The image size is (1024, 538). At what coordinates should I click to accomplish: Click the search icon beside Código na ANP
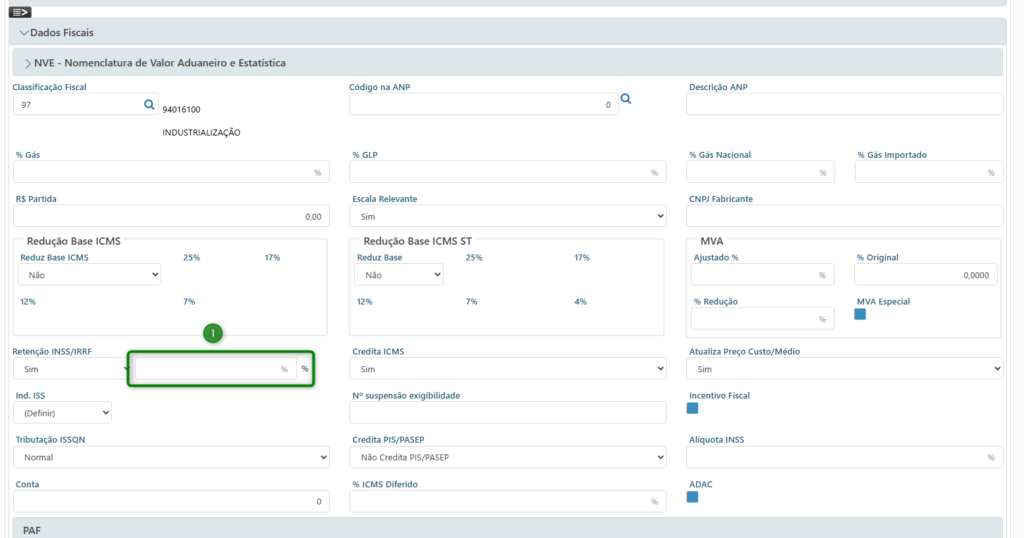point(626,99)
